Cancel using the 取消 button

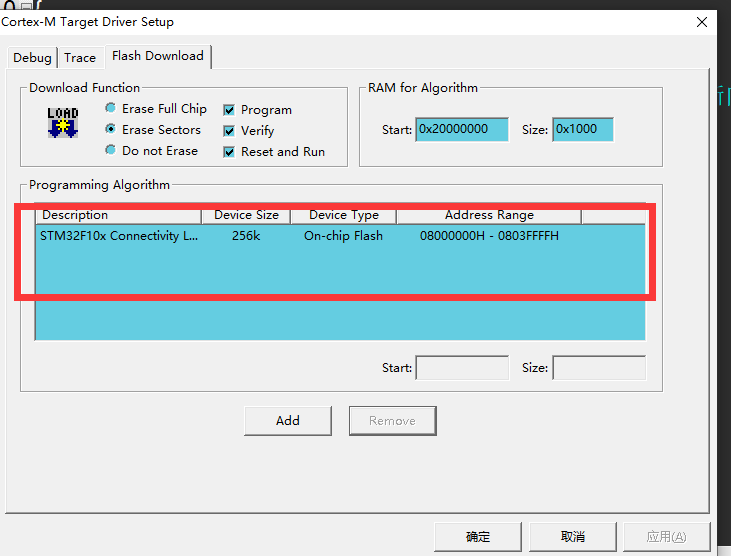572,537
